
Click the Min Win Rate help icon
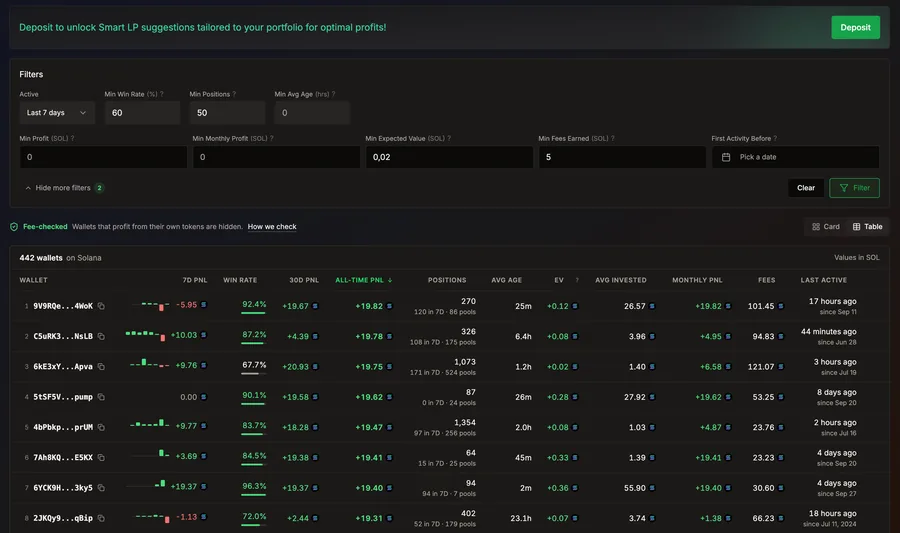coord(162,94)
